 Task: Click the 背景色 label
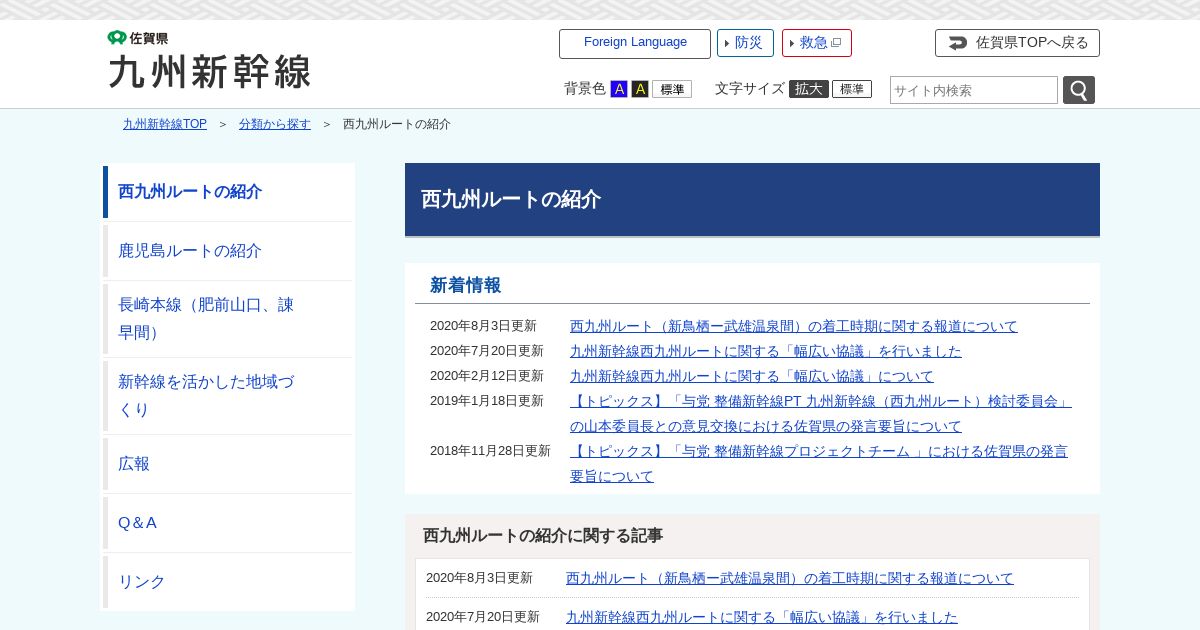(x=585, y=89)
